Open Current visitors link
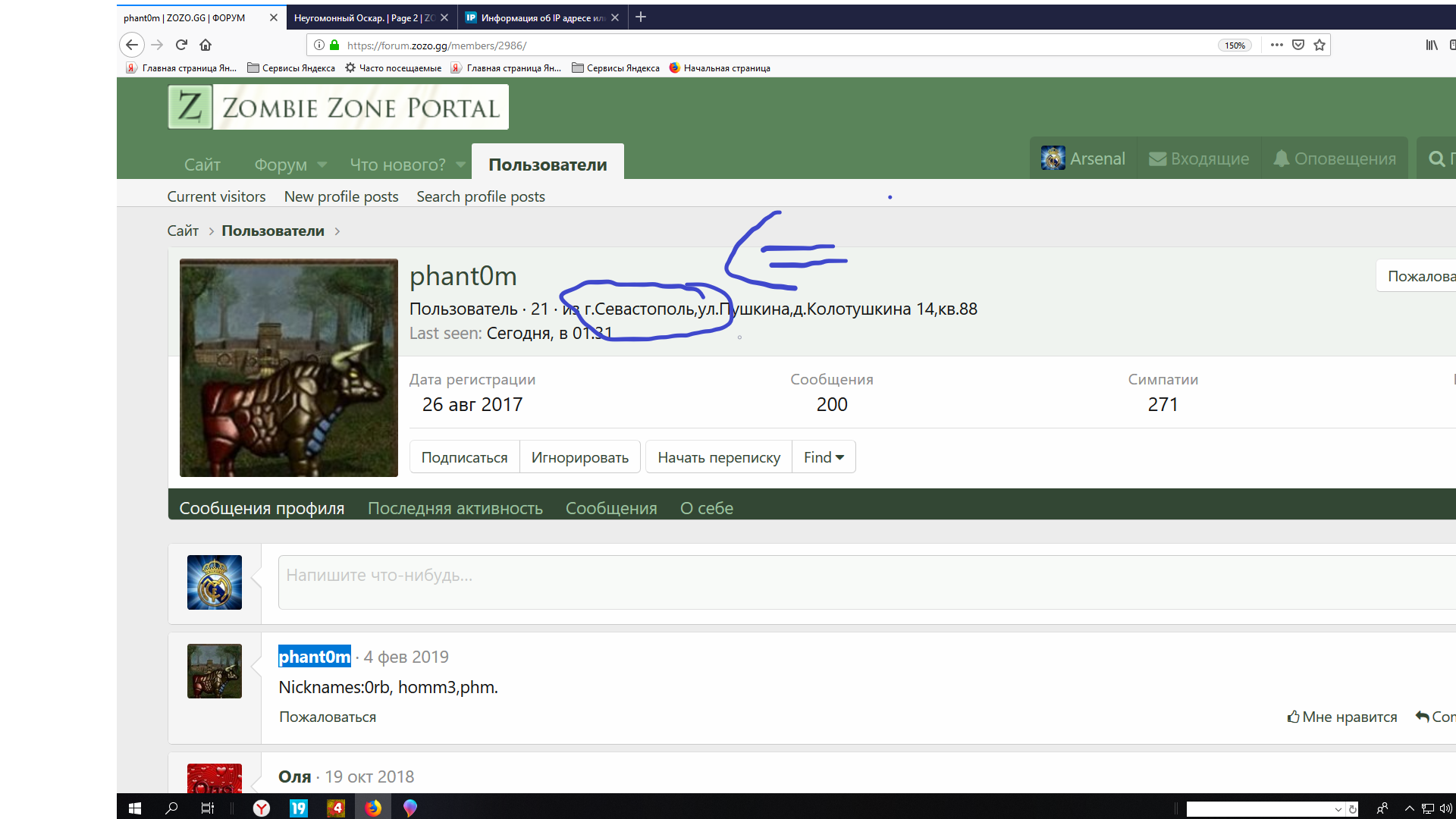The image size is (1456, 819). (x=216, y=196)
